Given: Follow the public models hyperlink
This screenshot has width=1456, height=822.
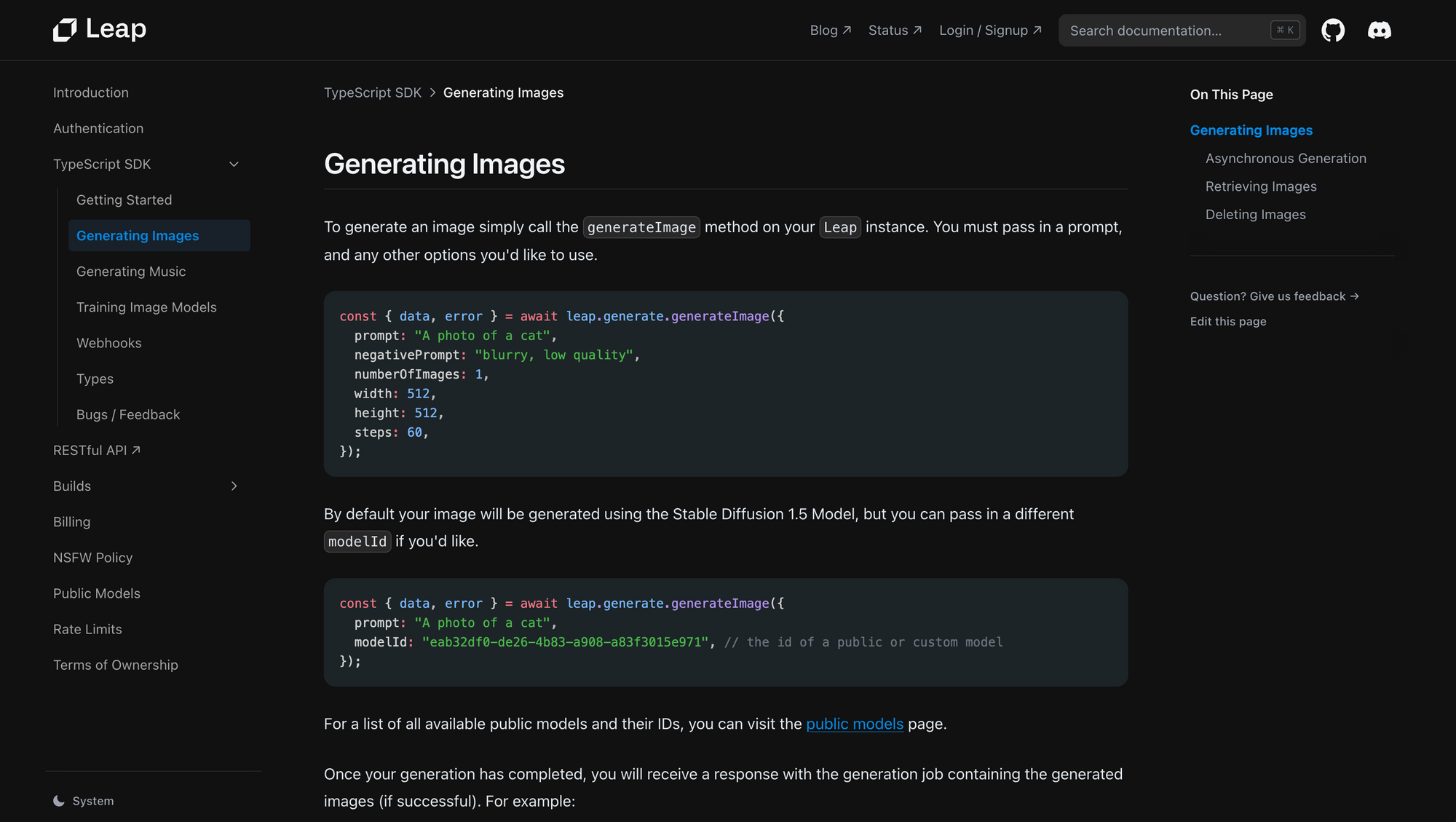Looking at the screenshot, I should (854, 724).
